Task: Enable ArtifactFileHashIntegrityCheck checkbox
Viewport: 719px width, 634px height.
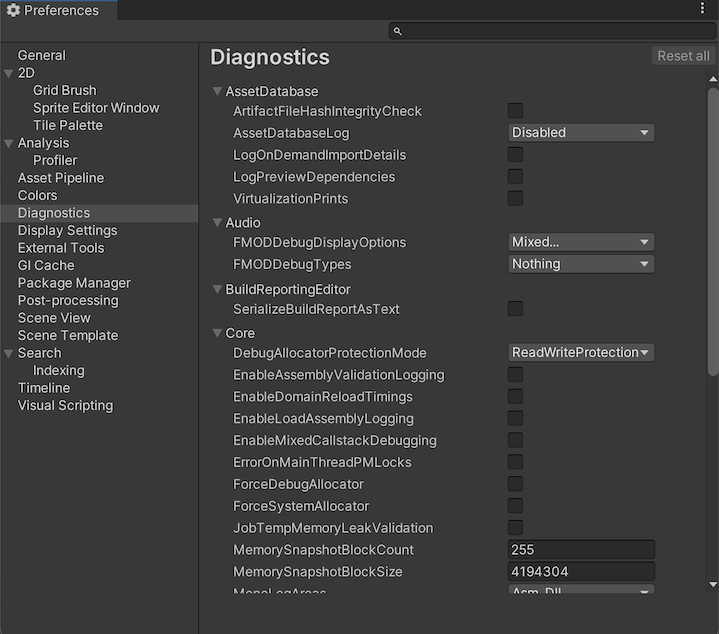Action: (x=515, y=111)
